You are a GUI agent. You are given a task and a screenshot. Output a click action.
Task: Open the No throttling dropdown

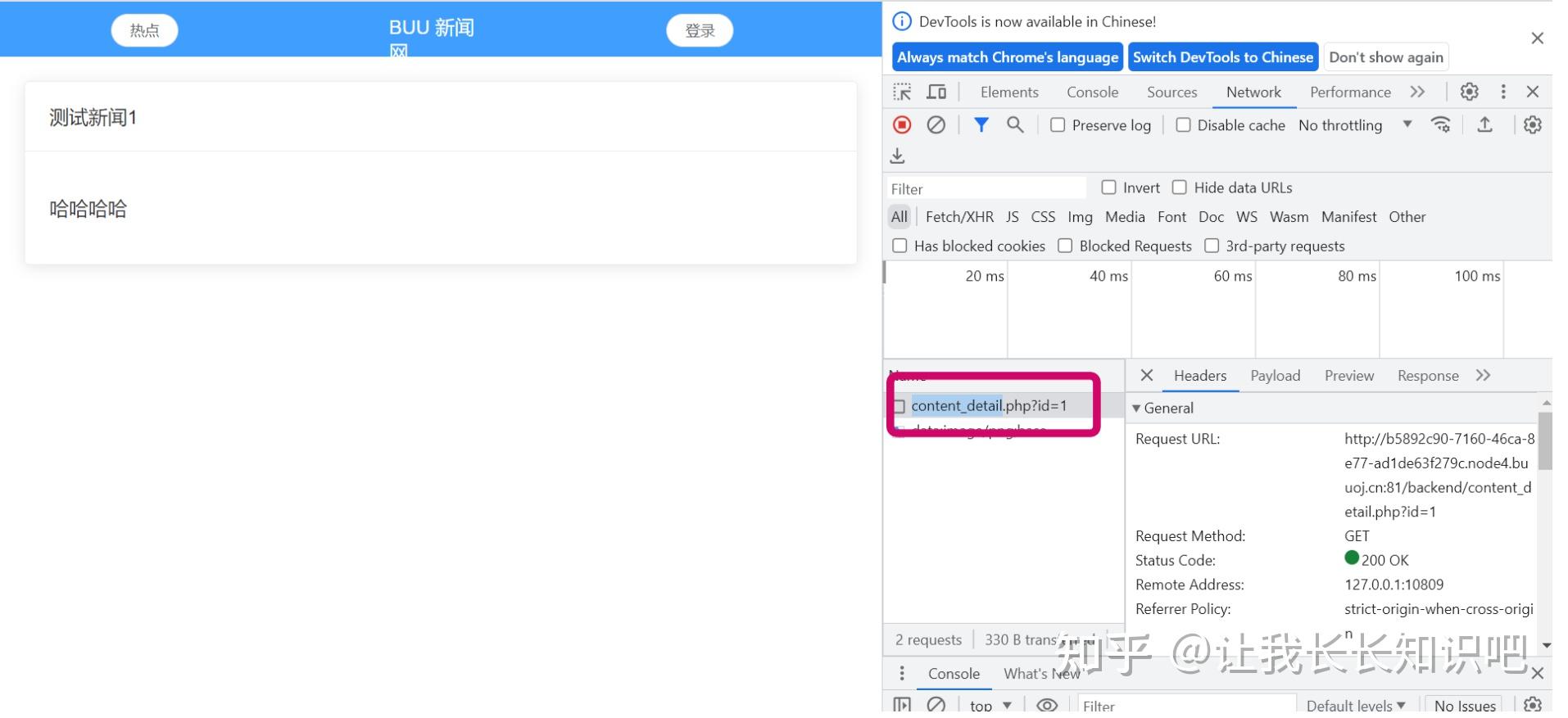pyautogui.click(x=1355, y=125)
